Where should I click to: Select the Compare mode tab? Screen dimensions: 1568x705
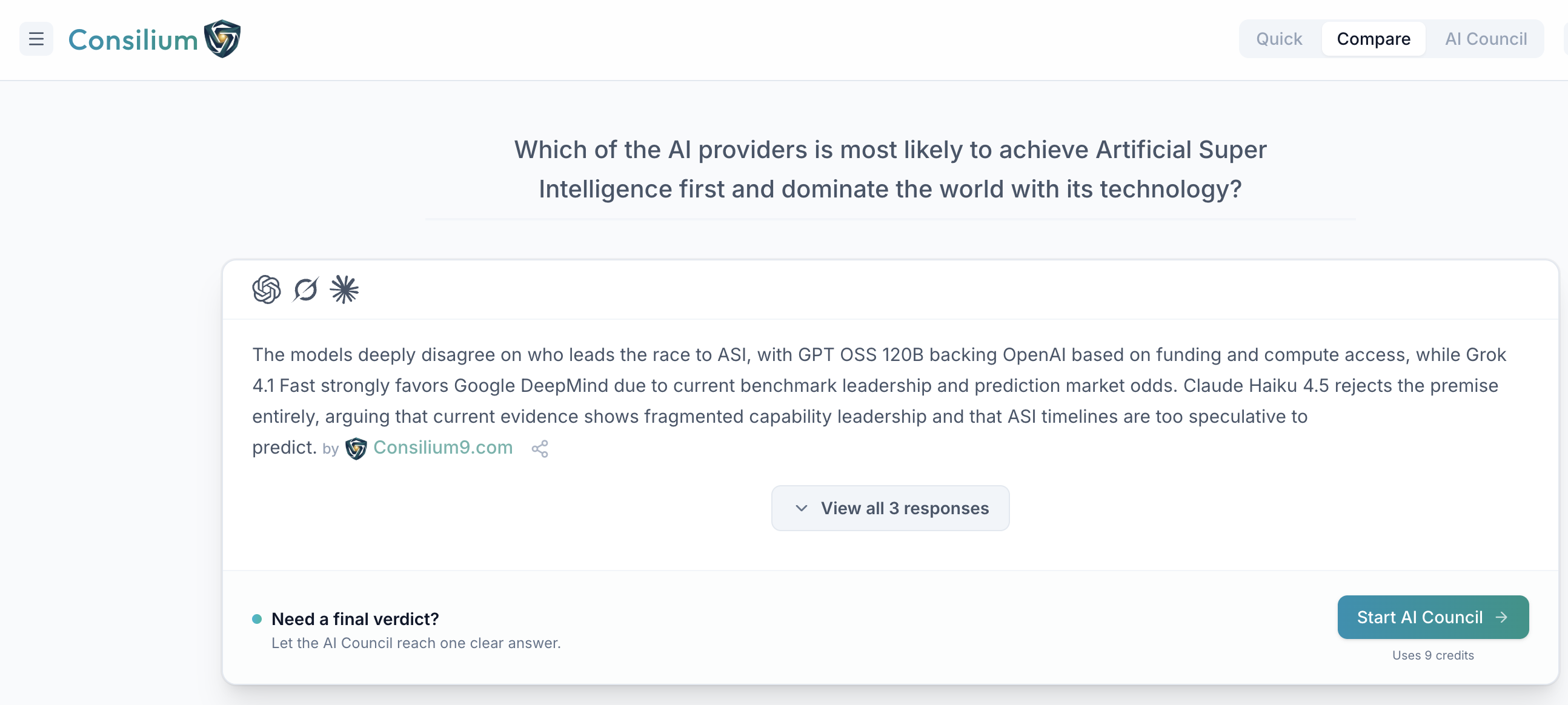pos(1374,39)
